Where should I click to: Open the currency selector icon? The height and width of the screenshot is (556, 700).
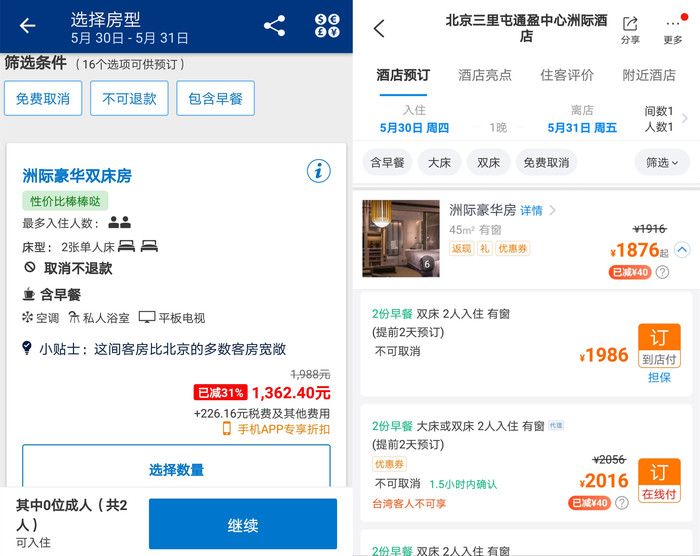[x=326, y=26]
